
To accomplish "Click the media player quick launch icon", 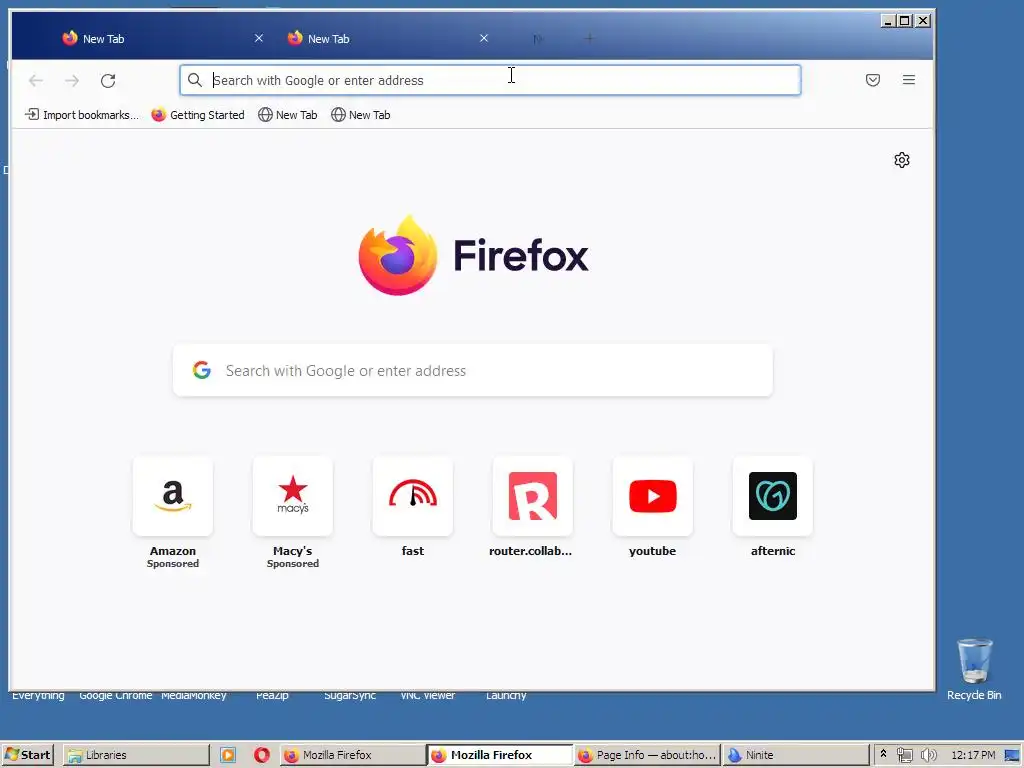I will [x=228, y=755].
